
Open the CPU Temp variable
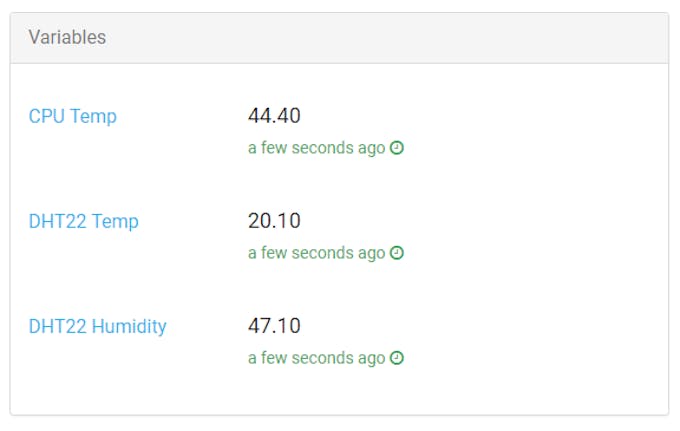(73, 116)
